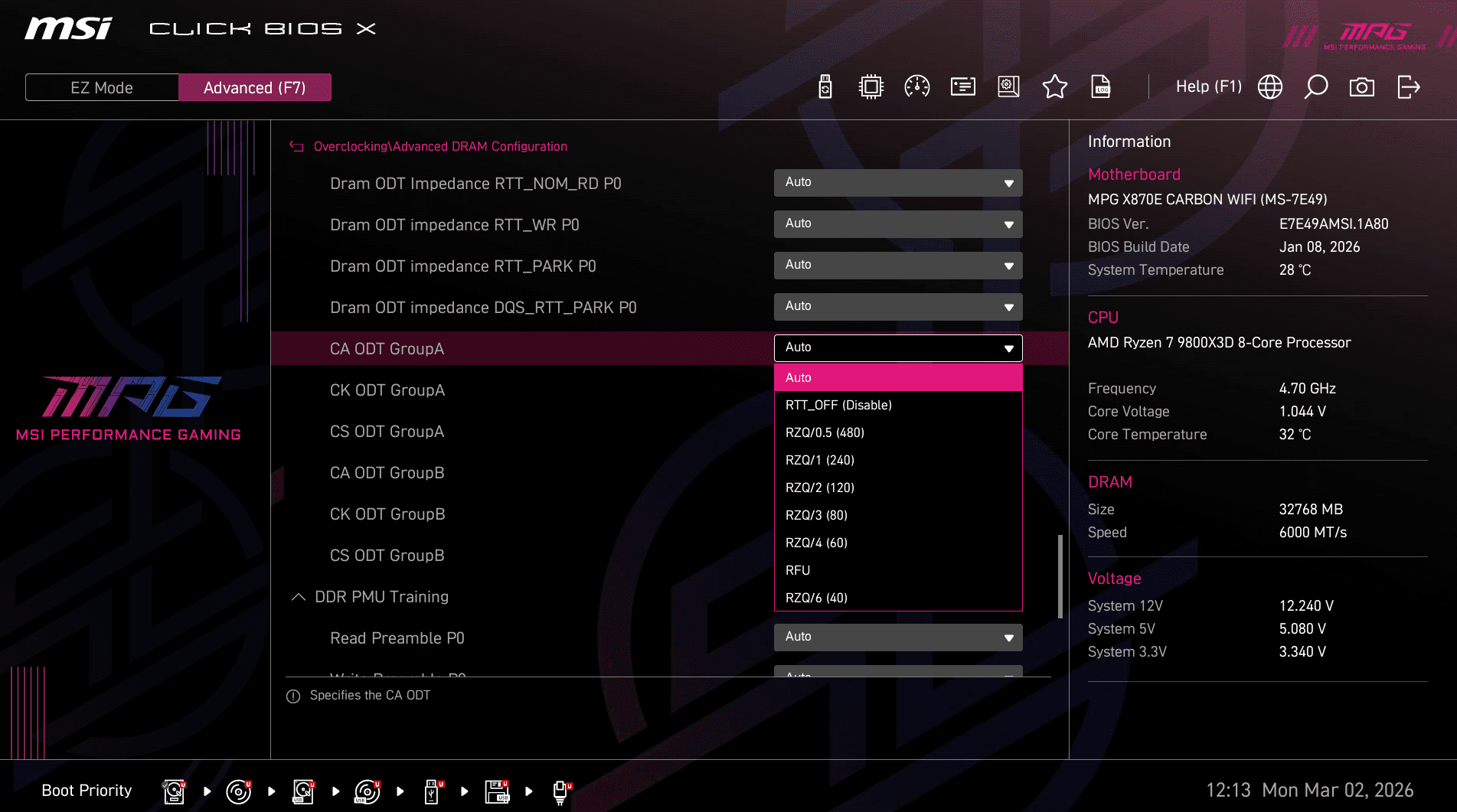Viewport: 1457px width, 812px height.
Task: Select the USB CD/DVD boot device
Action: click(368, 791)
